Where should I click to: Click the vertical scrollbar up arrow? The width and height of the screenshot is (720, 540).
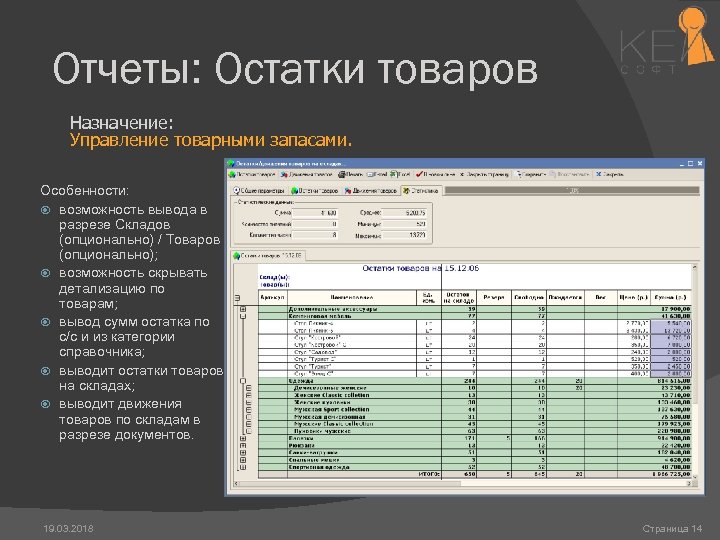695,267
